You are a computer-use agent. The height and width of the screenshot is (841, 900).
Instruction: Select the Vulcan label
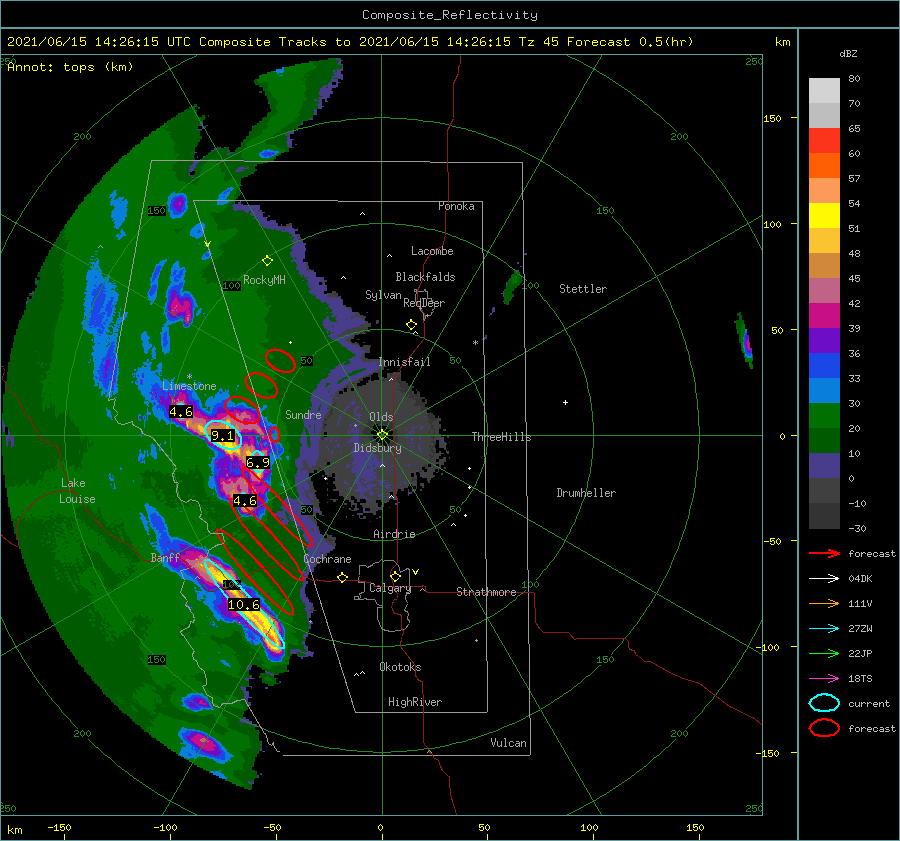tap(508, 743)
